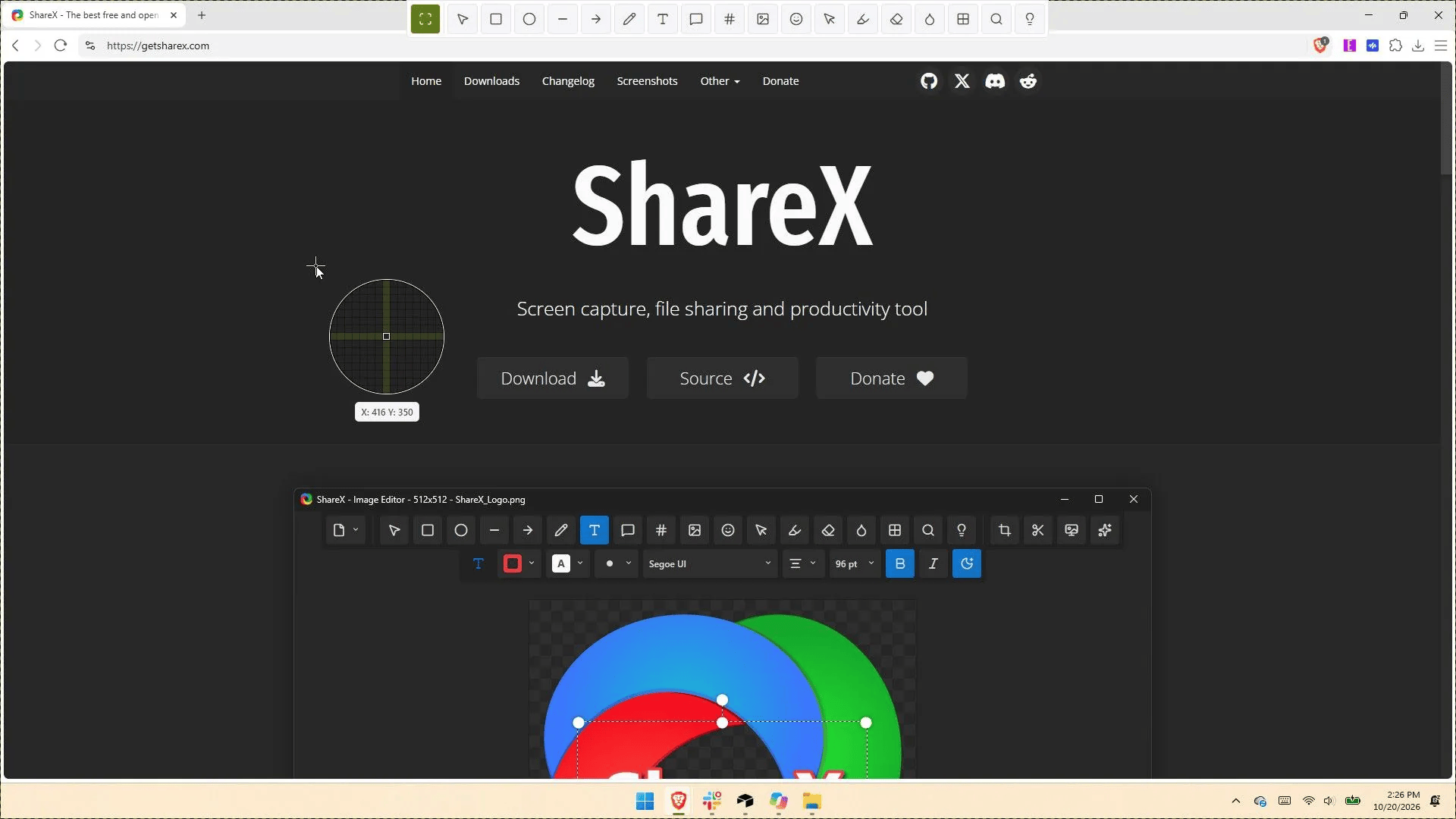Toggle the active Text tool in the Image Editor toolbar
Viewport: 1456px width, 819px height.
click(595, 530)
